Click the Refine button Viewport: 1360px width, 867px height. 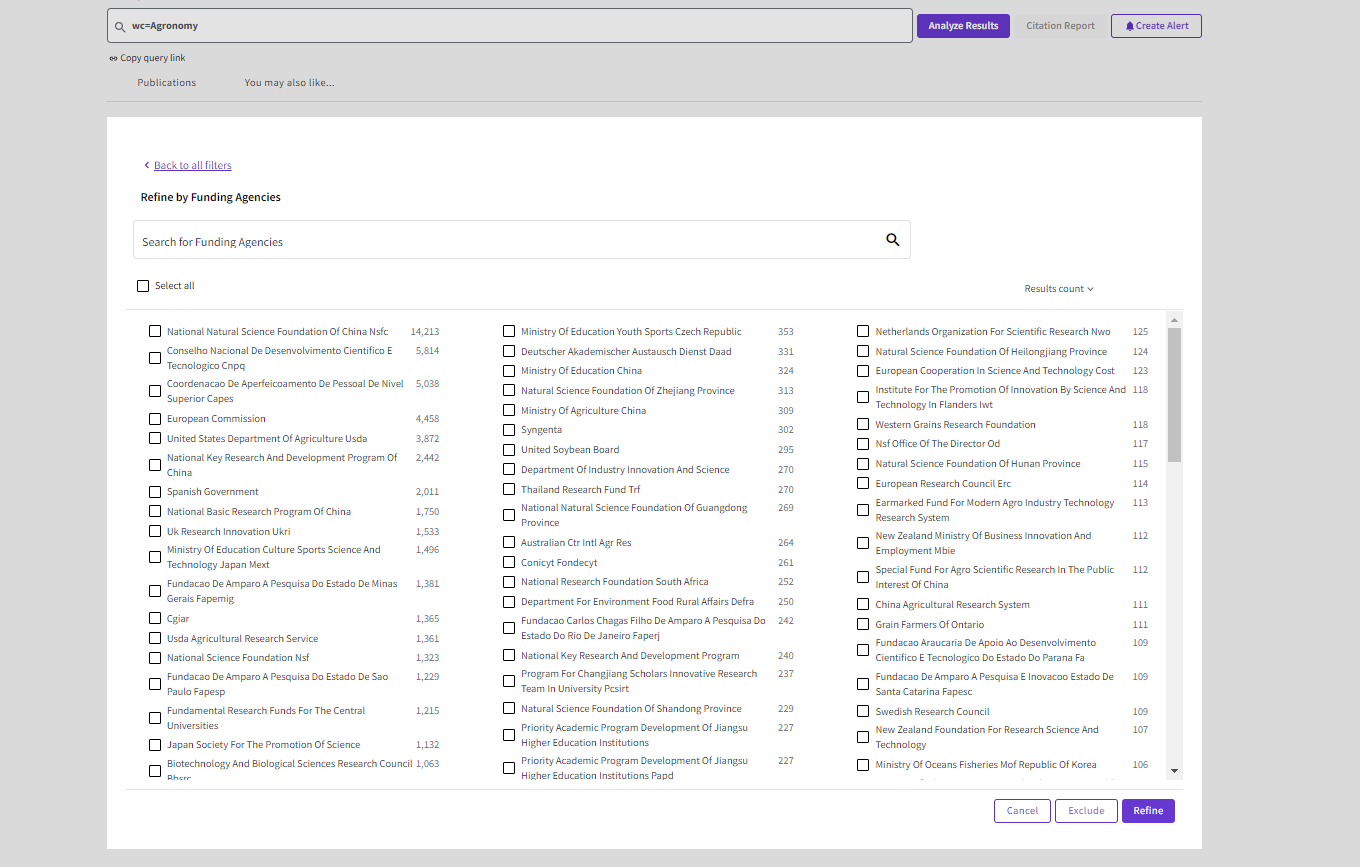tap(1148, 811)
